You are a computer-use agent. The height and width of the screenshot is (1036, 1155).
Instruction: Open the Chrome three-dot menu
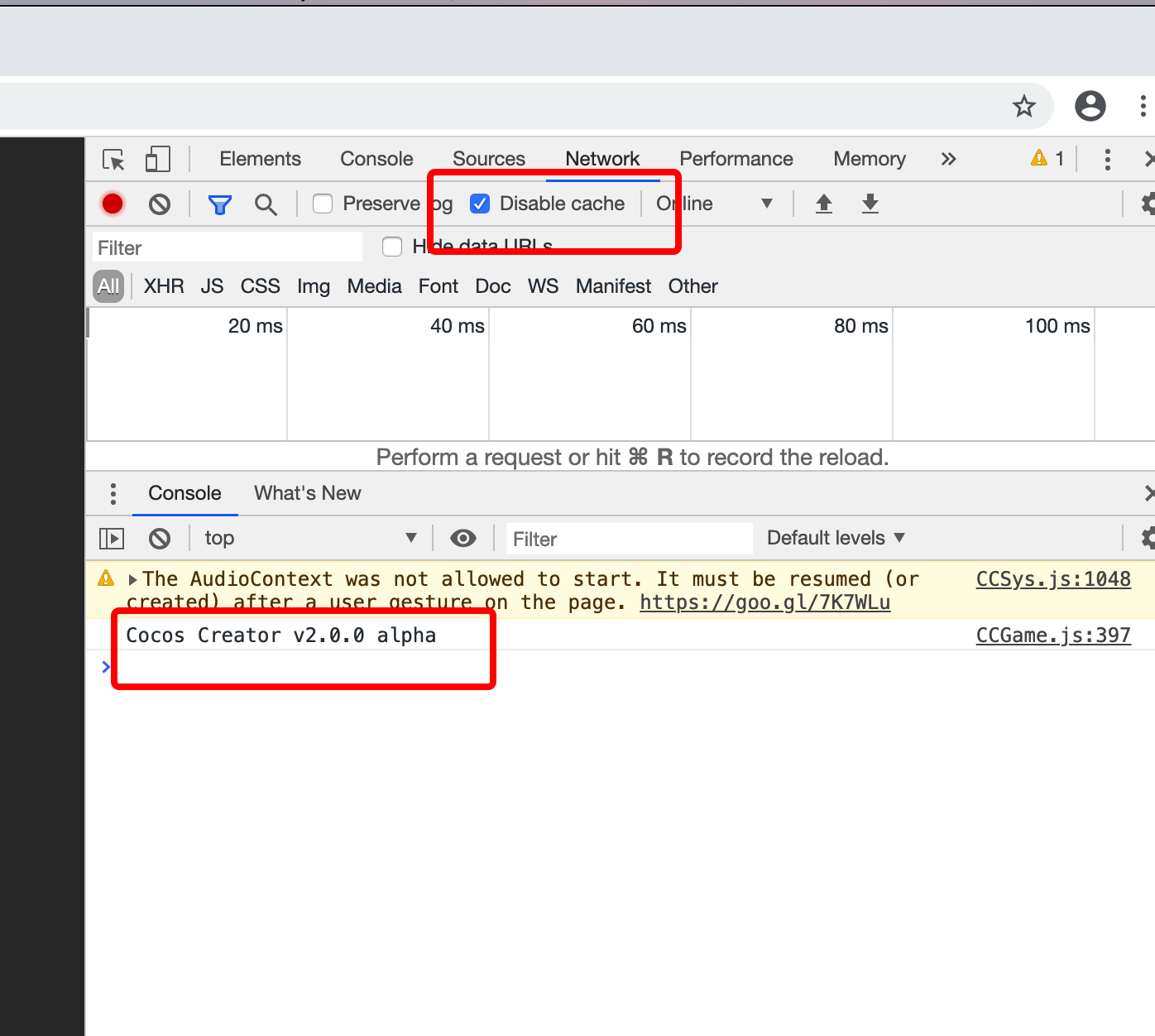pyautogui.click(x=1143, y=106)
